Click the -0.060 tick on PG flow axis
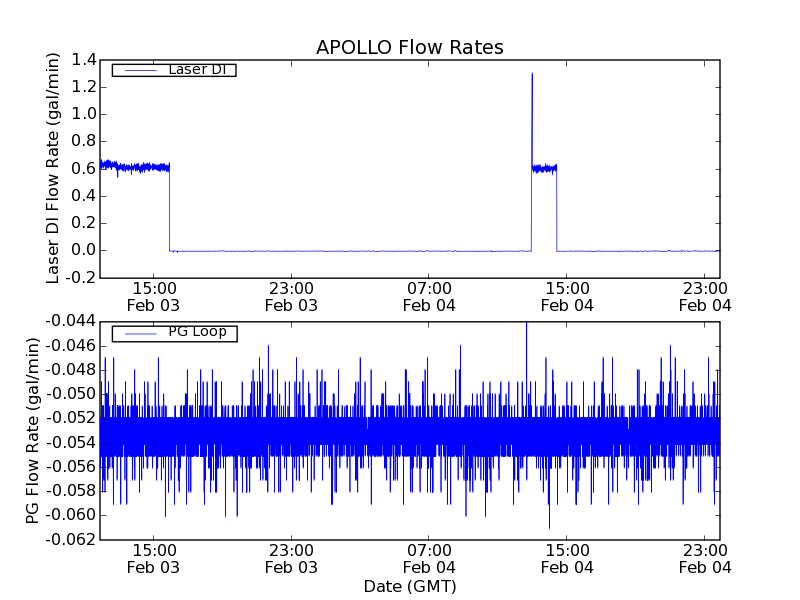 (x=70, y=515)
